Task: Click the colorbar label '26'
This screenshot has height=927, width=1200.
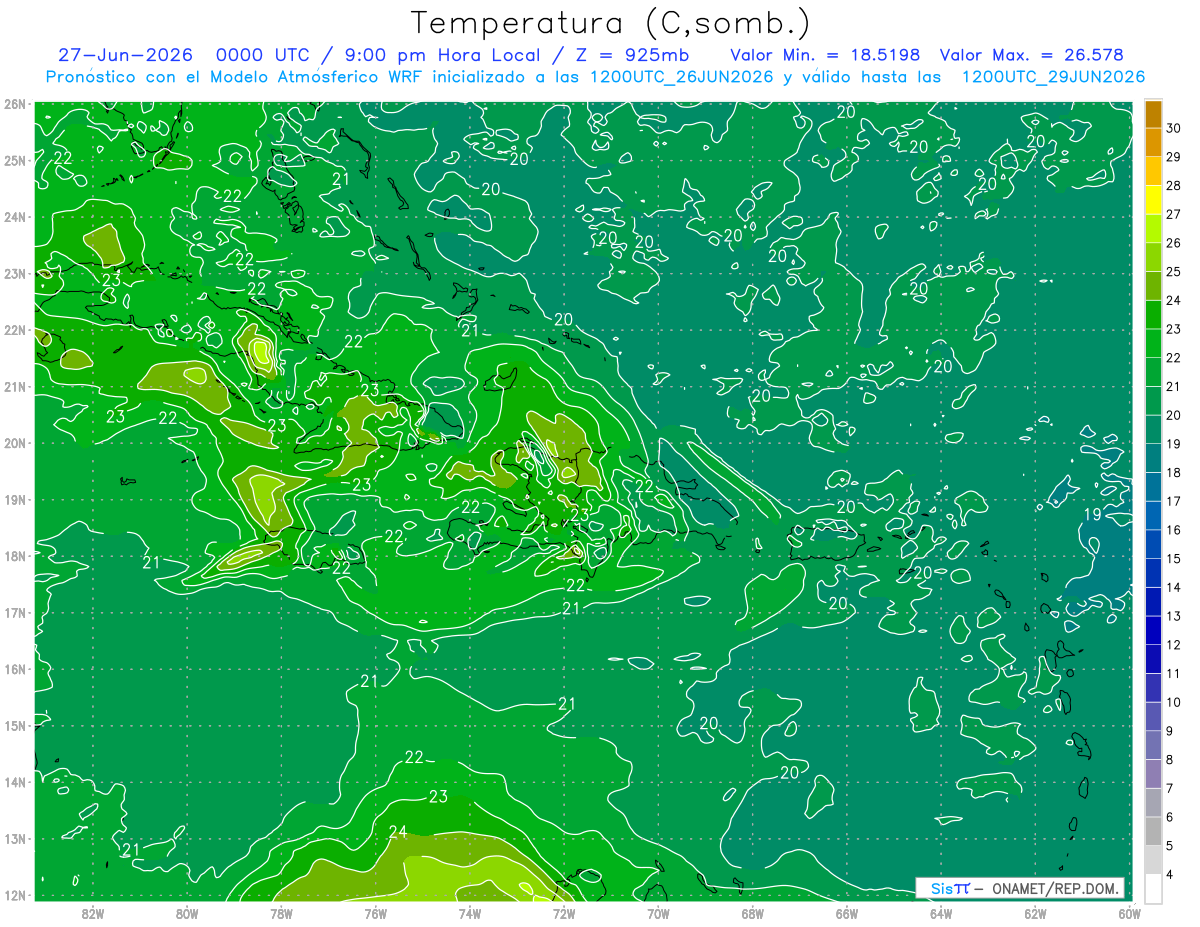Action: point(1173,243)
